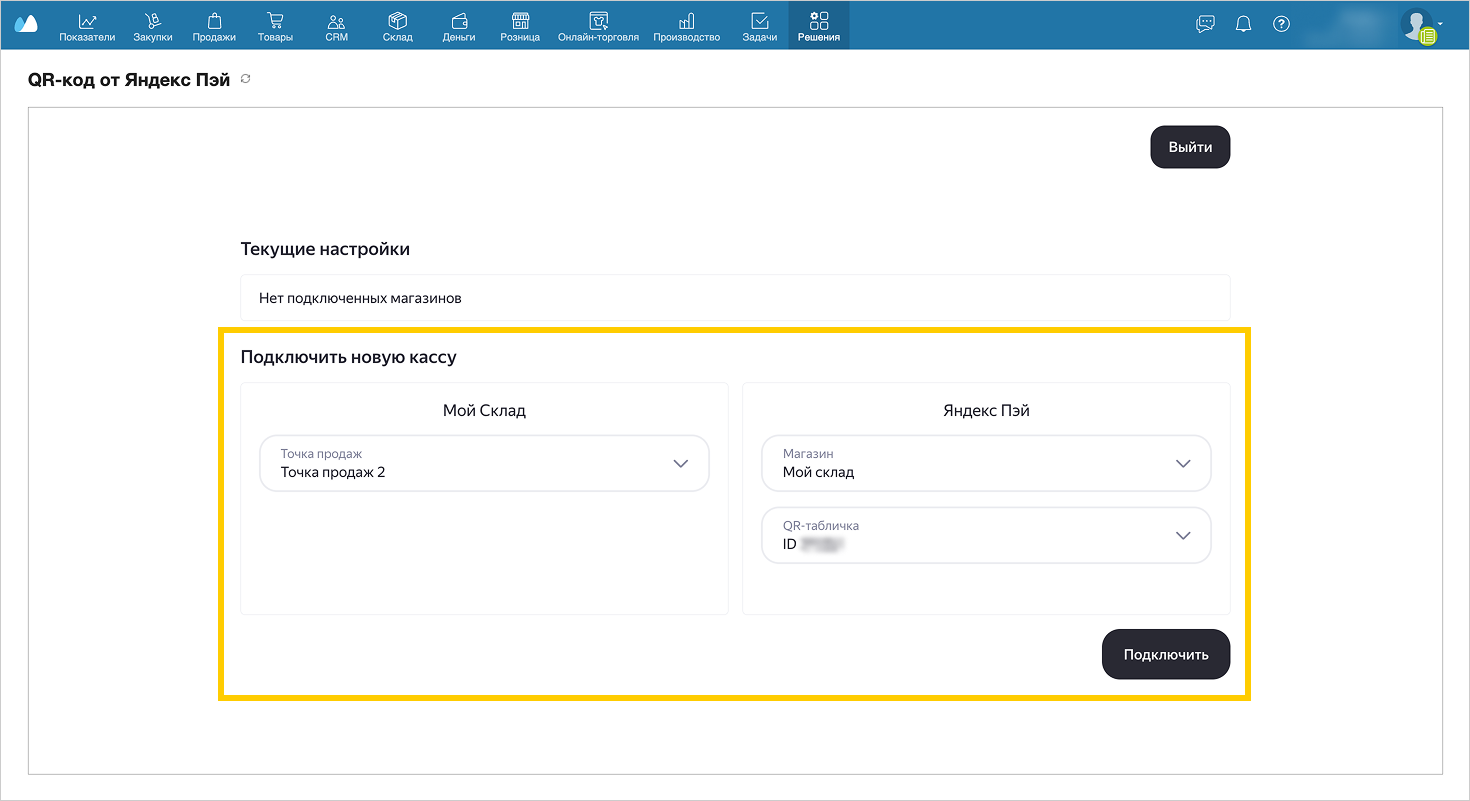Viewport: 1470px width, 801px height.
Task: Refresh the QR-код от Яндекс Пэй page
Action: 246,79
